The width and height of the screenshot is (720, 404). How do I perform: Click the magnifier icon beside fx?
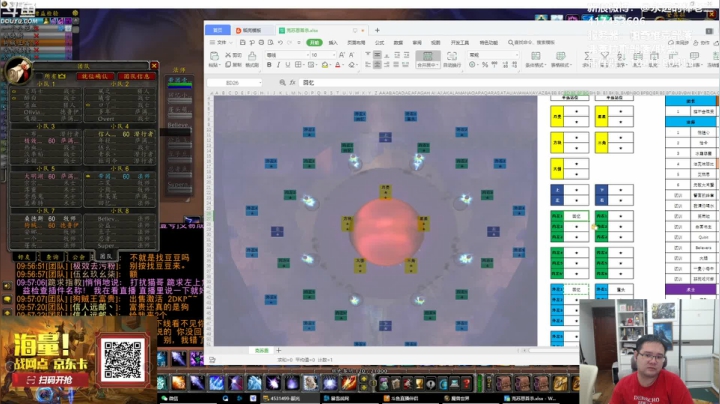(282, 83)
